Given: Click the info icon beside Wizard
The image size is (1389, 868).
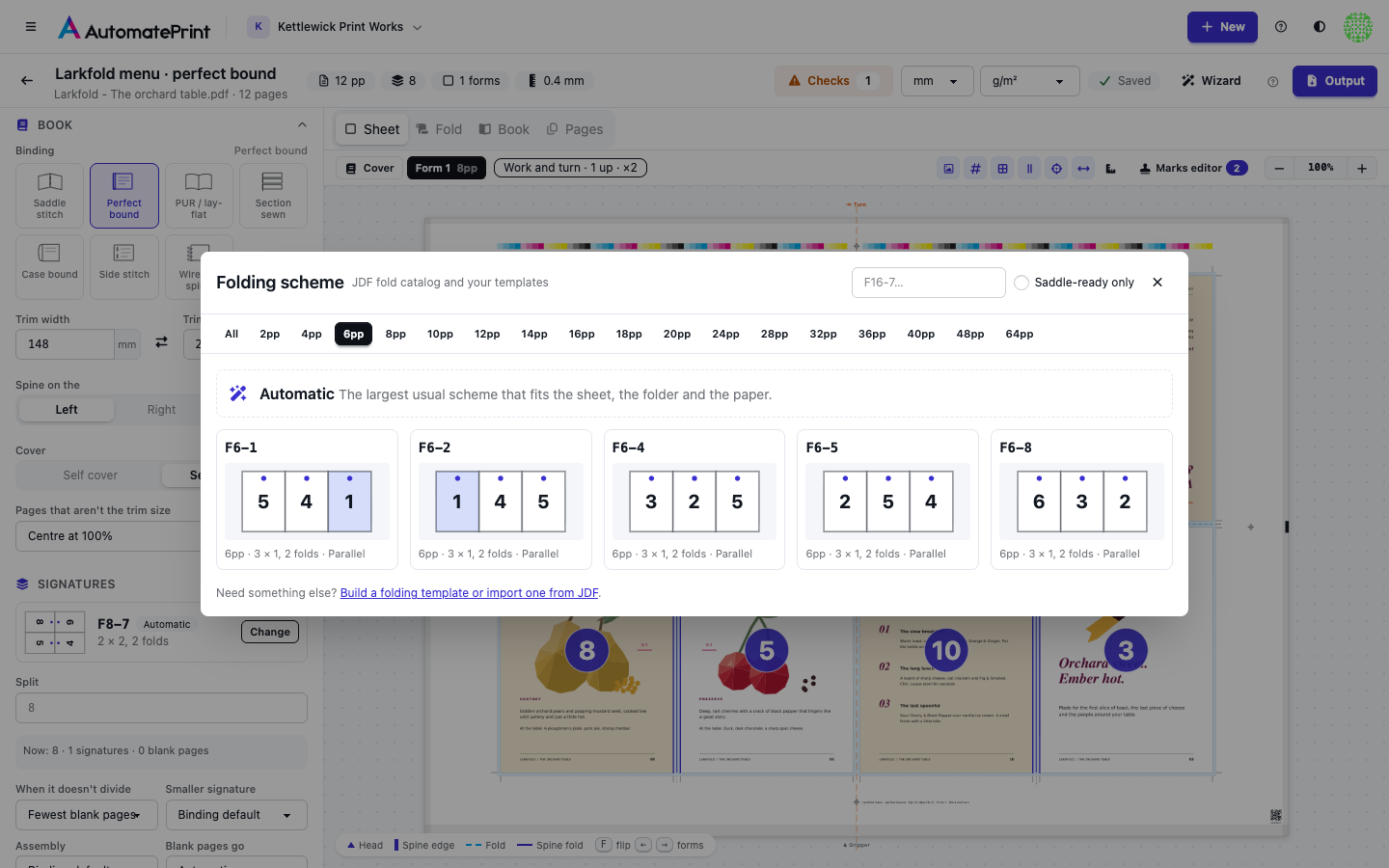Looking at the screenshot, I should pyautogui.click(x=1272, y=82).
